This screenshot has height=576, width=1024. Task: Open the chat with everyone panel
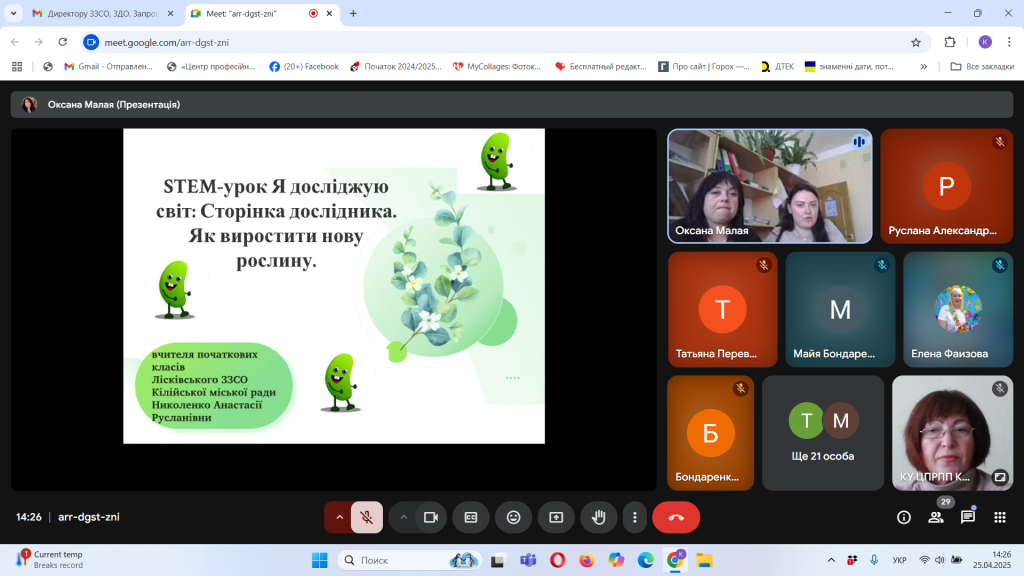[968, 517]
